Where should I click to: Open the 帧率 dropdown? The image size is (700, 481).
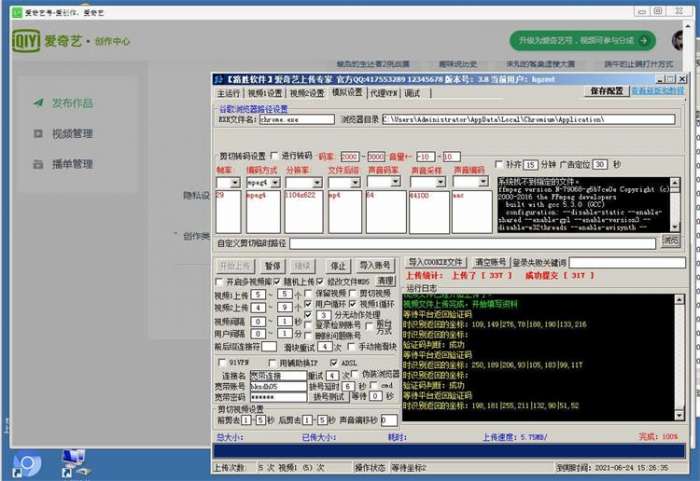[235, 183]
